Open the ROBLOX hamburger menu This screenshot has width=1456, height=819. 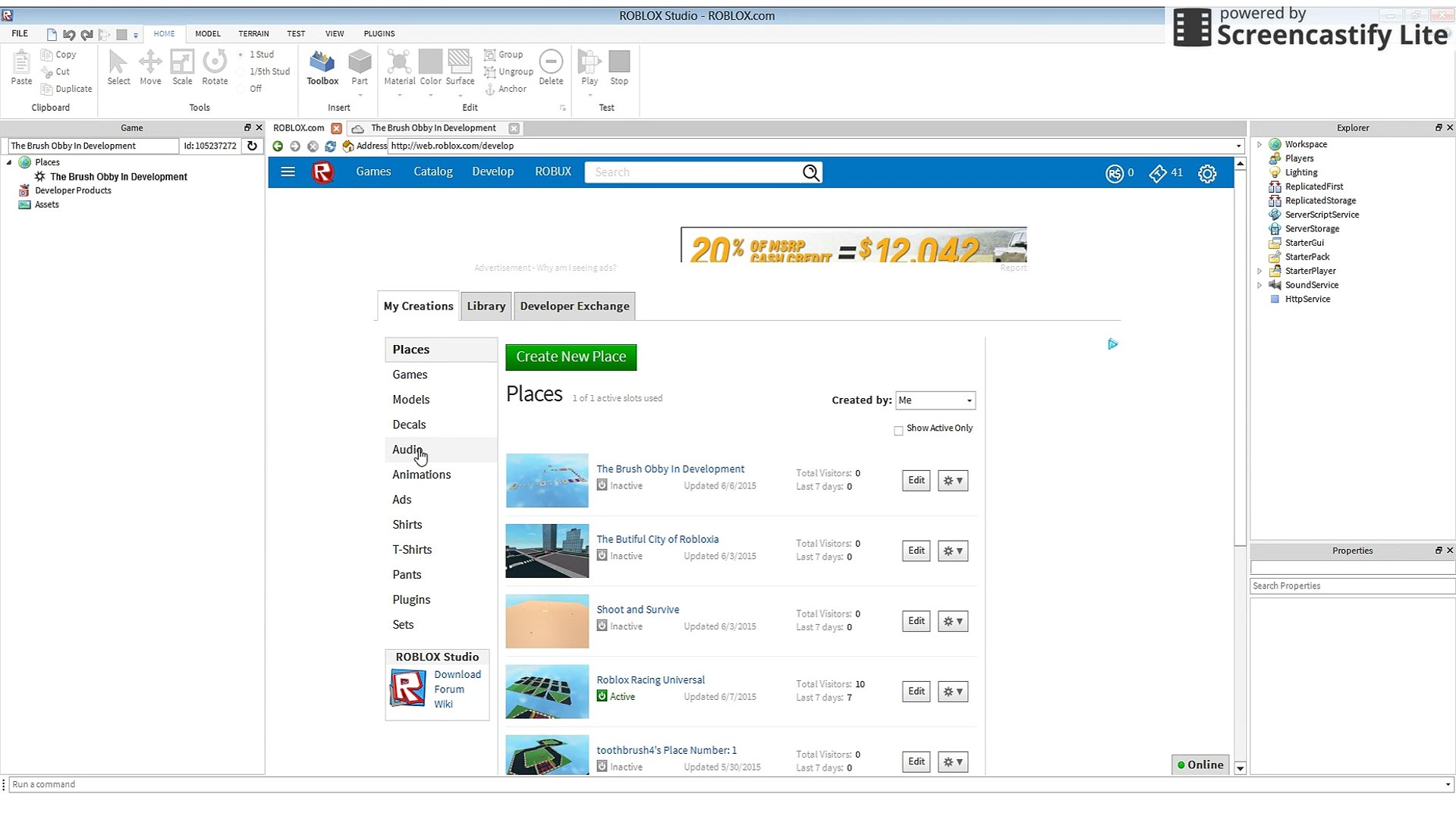tap(288, 172)
